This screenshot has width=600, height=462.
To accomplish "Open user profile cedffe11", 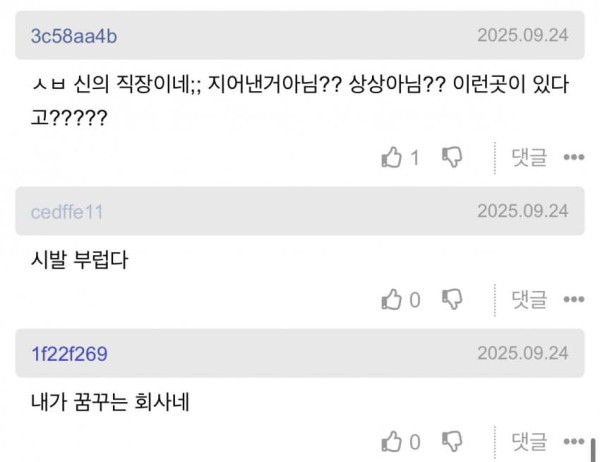I will point(67,211).
